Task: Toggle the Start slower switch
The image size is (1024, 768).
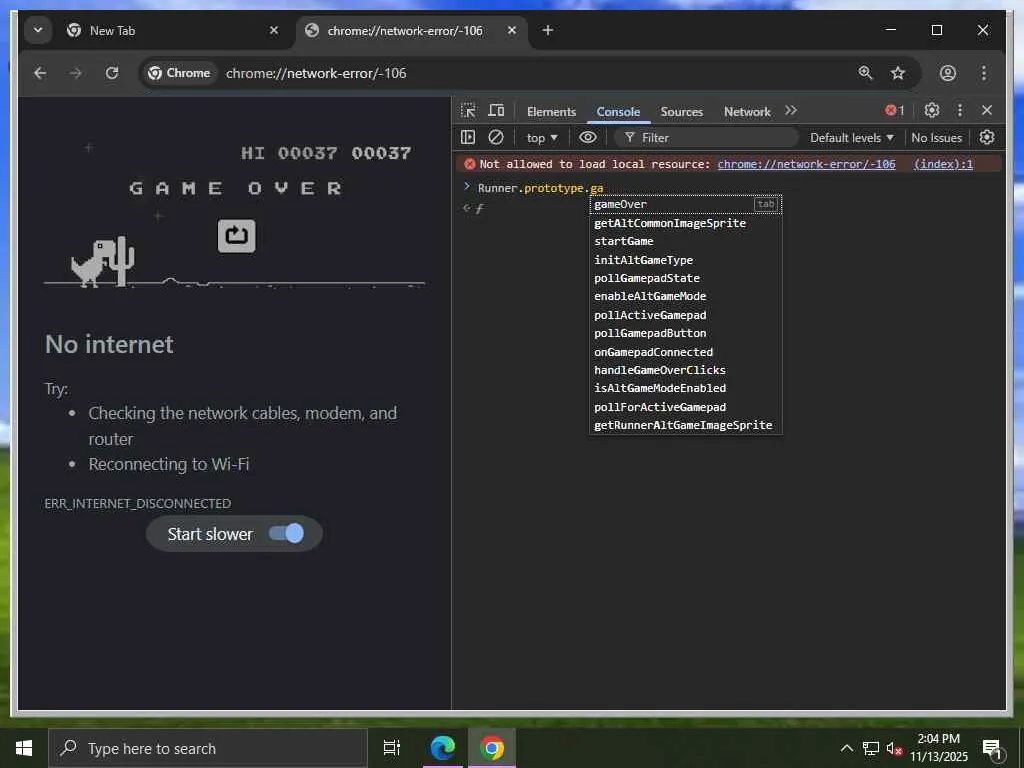Action: click(286, 534)
